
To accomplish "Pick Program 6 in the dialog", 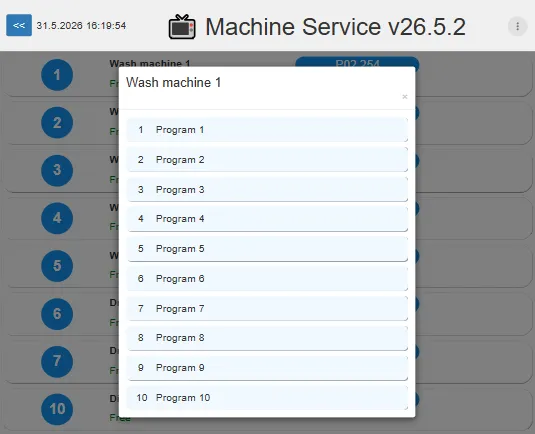I will pyautogui.click(x=267, y=279).
